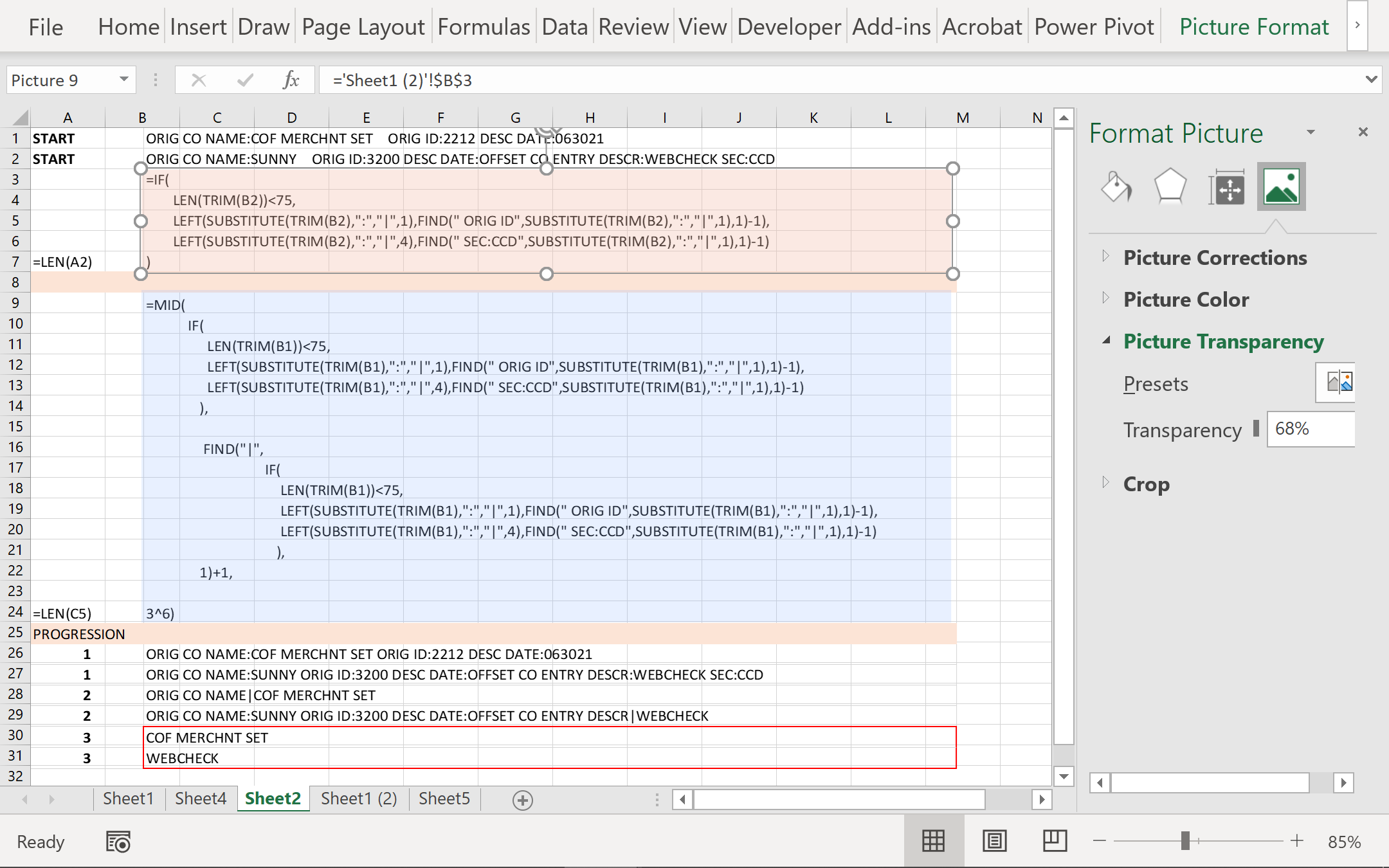Click the =LEN(A2) cell
Screen dimensions: 1389x868
click(68, 262)
